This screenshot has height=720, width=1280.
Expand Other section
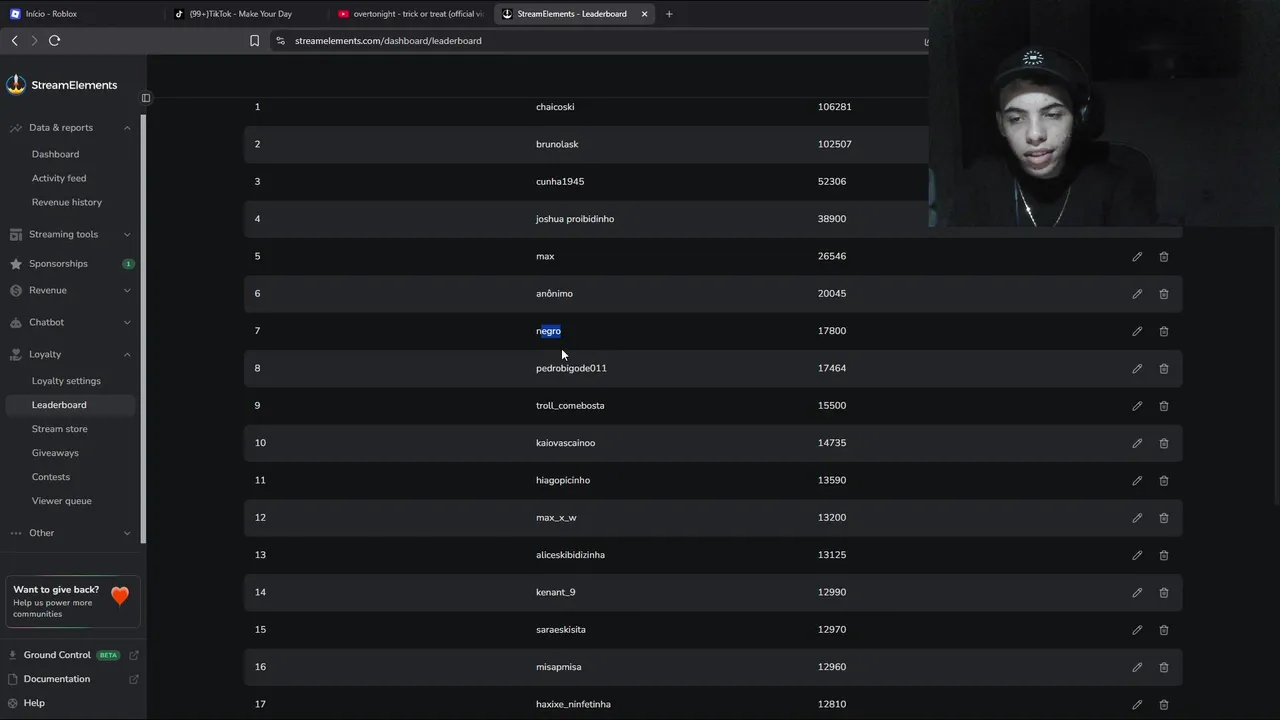pyautogui.click(x=127, y=533)
